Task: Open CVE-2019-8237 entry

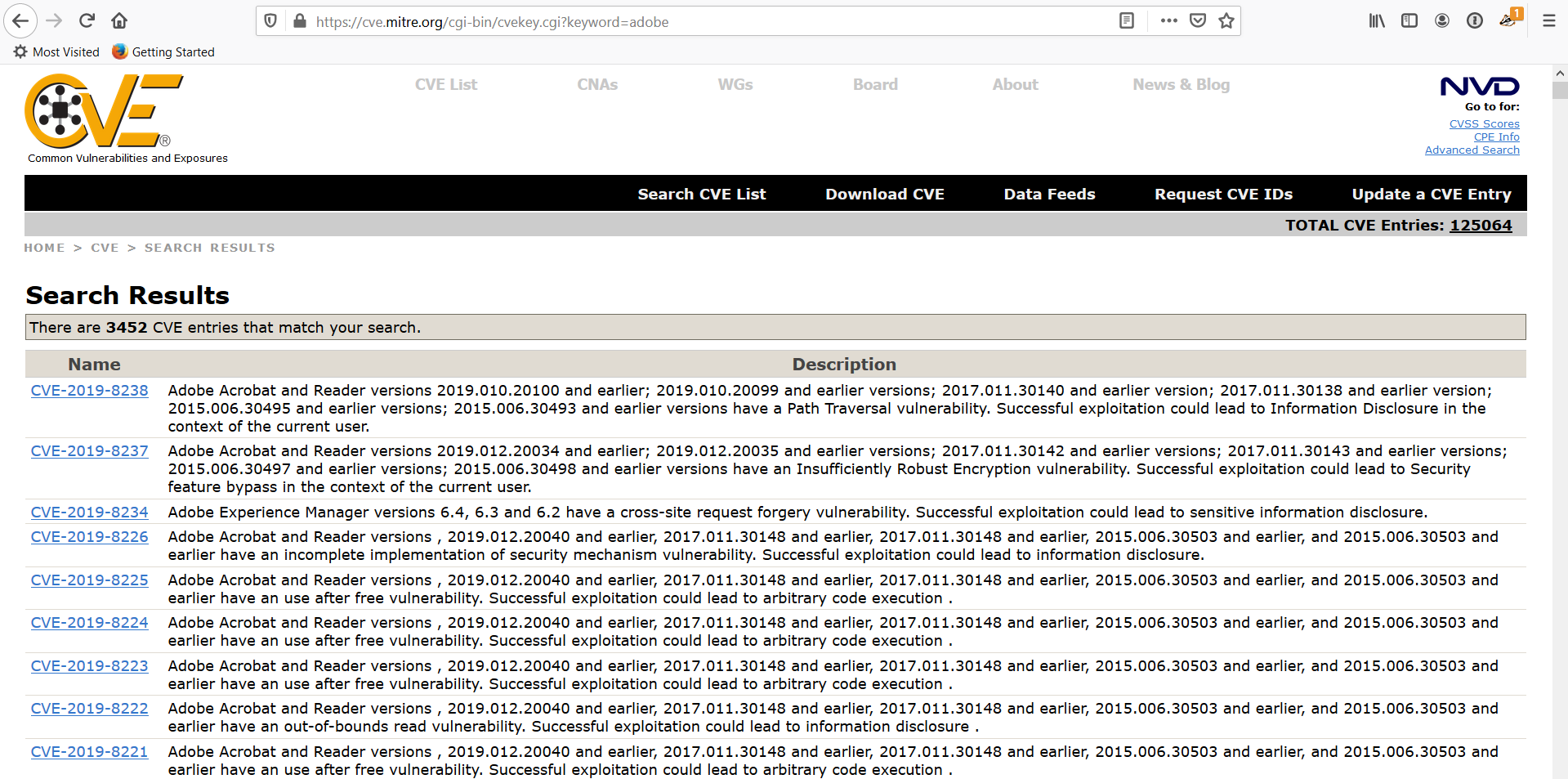Action: coord(90,451)
